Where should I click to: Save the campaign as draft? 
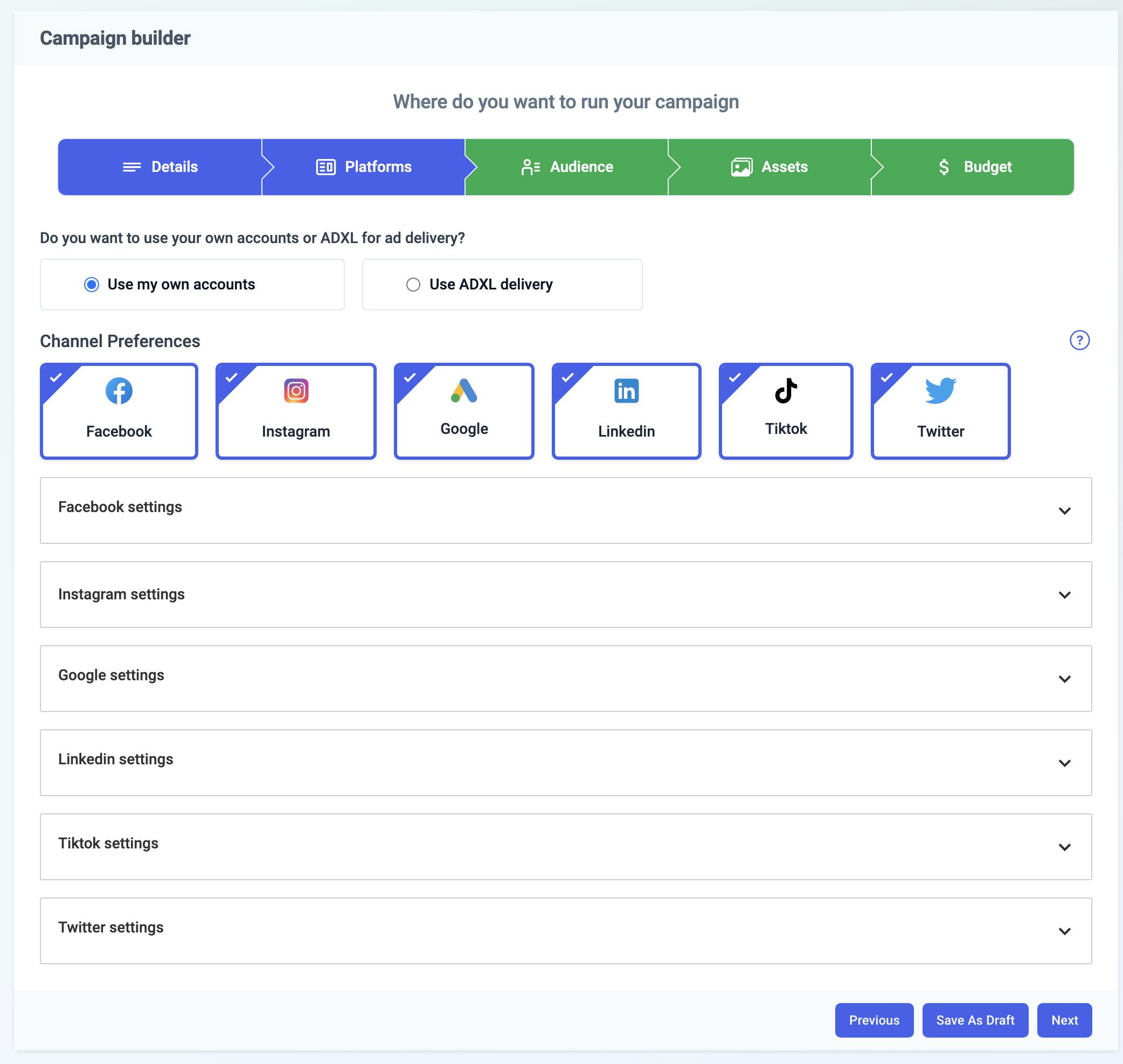975,1020
